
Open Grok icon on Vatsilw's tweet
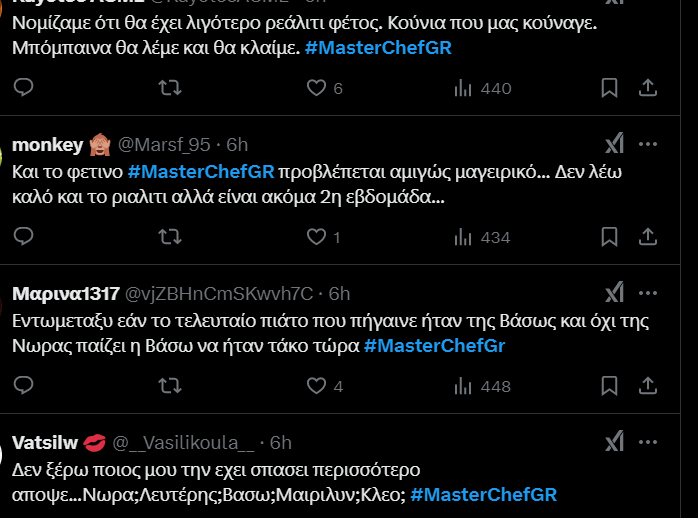pyautogui.click(x=615, y=441)
